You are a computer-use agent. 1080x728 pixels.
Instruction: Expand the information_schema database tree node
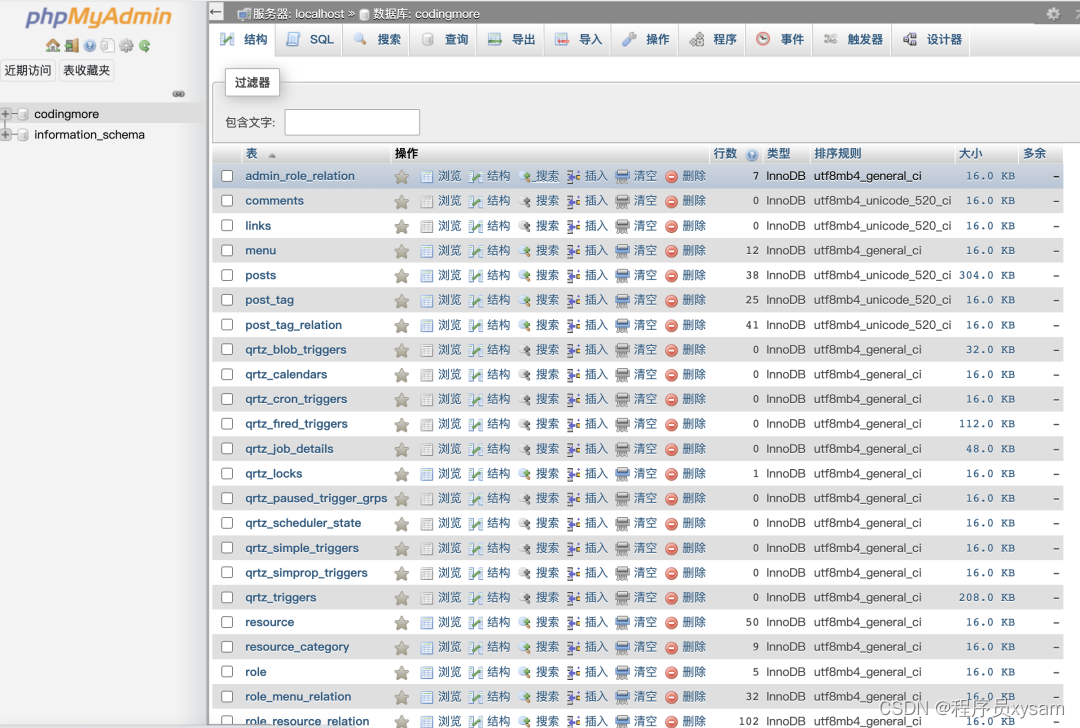coord(6,134)
